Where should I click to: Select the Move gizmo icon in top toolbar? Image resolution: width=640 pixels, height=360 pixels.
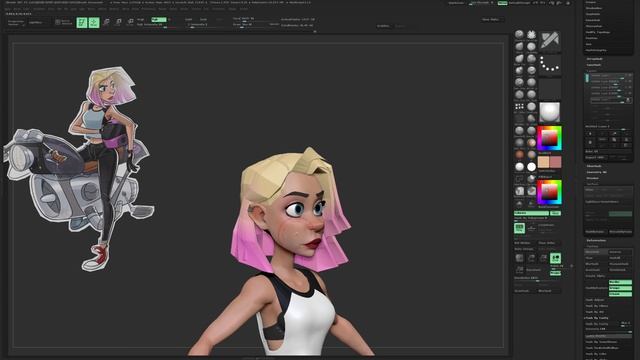click(106, 22)
